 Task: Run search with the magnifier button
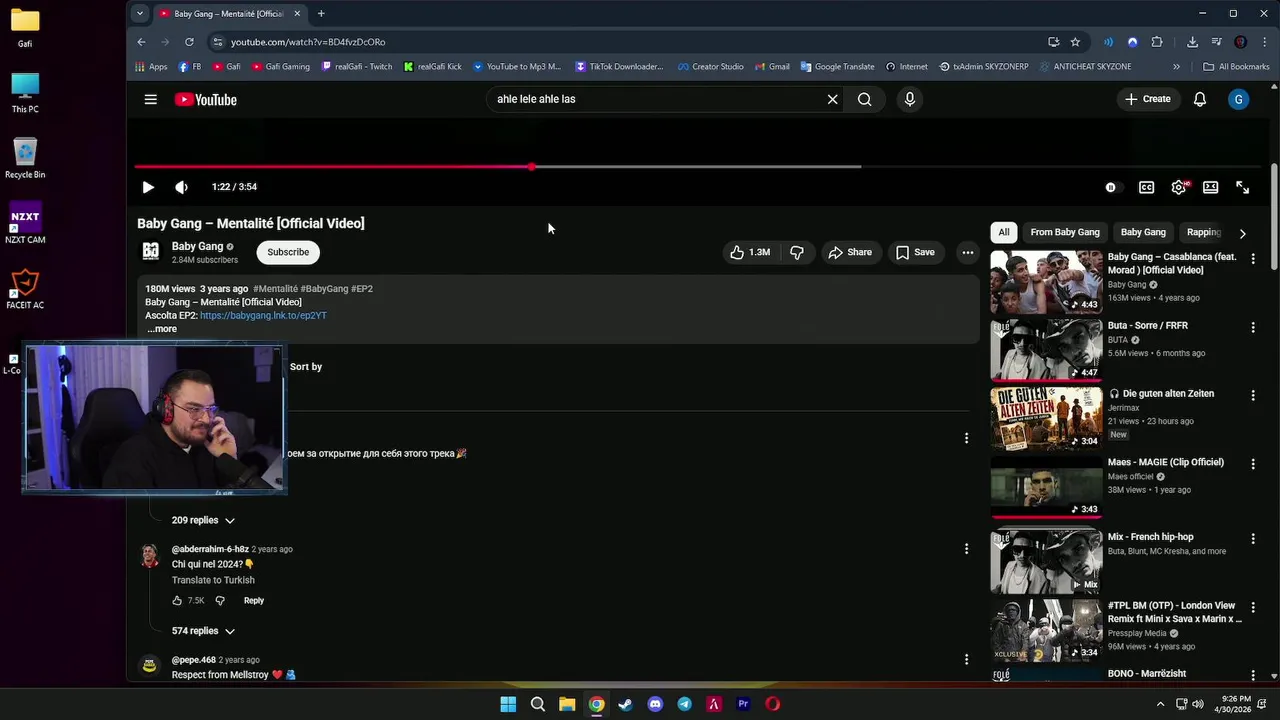click(864, 99)
